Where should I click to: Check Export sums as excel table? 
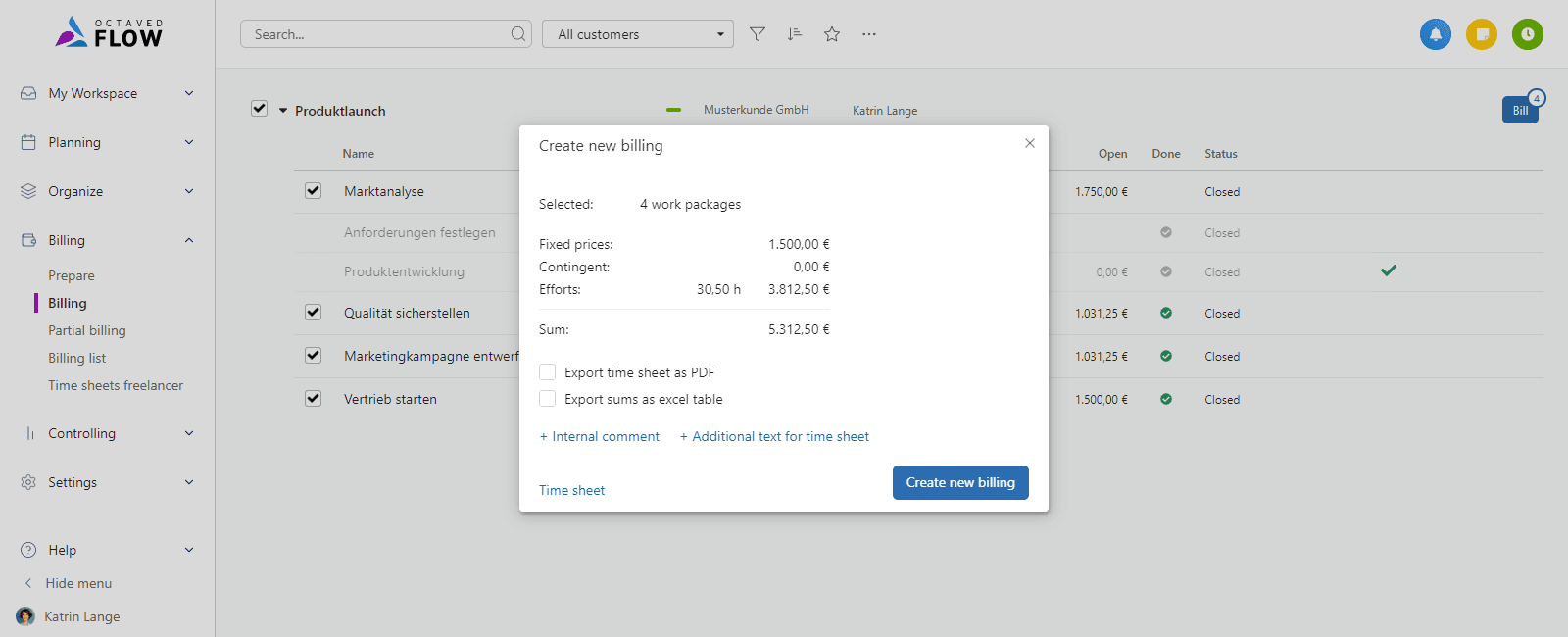click(x=548, y=399)
